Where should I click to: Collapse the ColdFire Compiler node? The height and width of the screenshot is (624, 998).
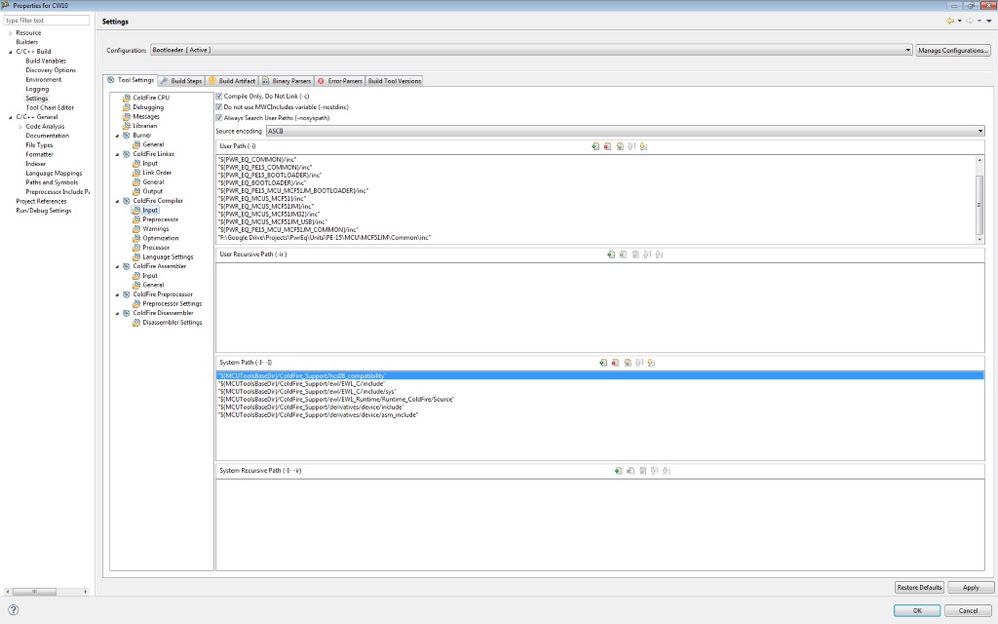pyautogui.click(x=117, y=201)
